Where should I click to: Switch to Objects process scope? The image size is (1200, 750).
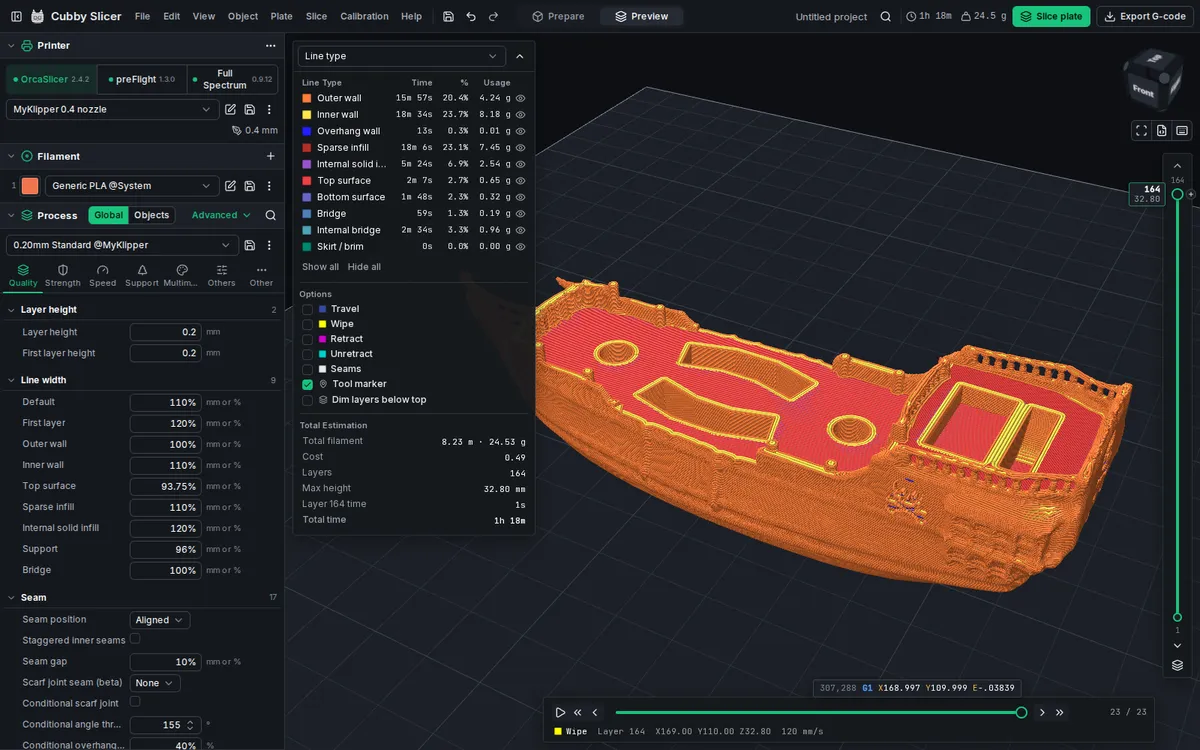tap(152, 215)
